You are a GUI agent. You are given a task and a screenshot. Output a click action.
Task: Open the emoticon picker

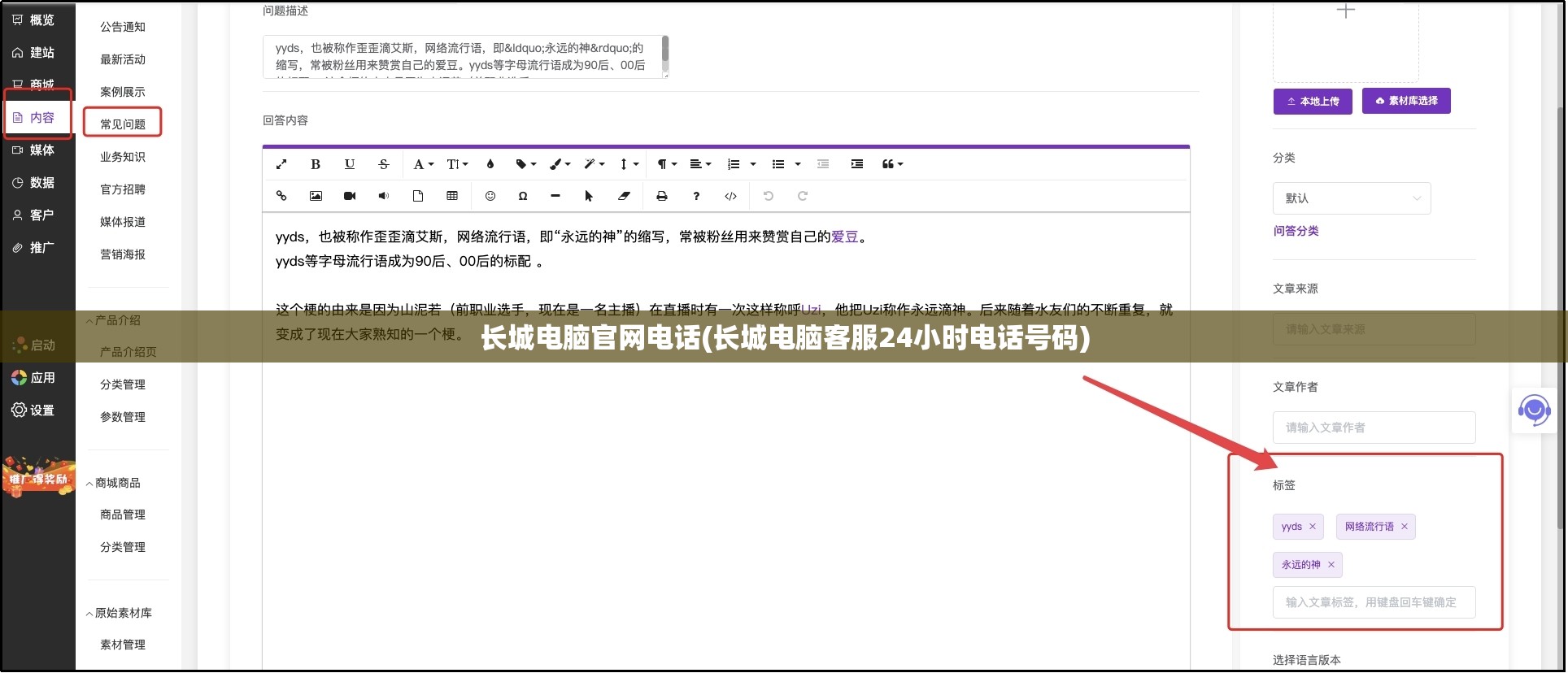[x=490, y=196]
